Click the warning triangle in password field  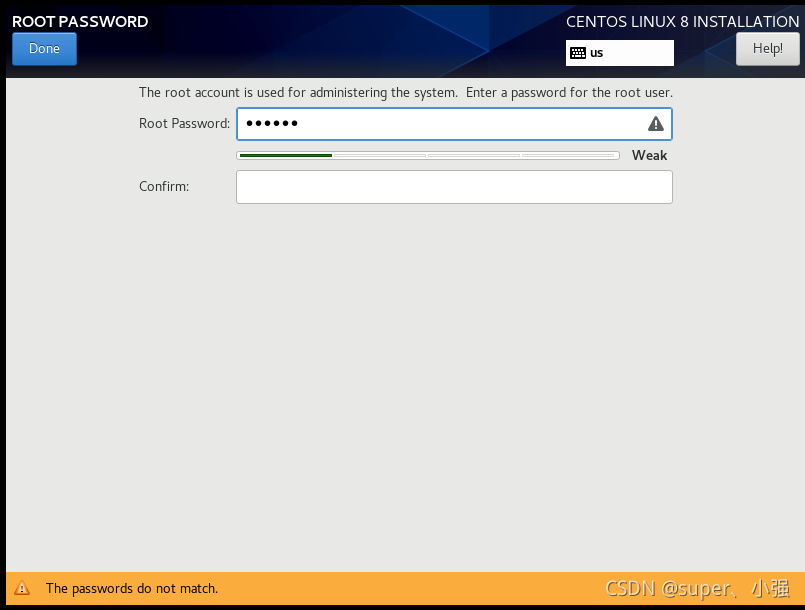pos(656,124)
